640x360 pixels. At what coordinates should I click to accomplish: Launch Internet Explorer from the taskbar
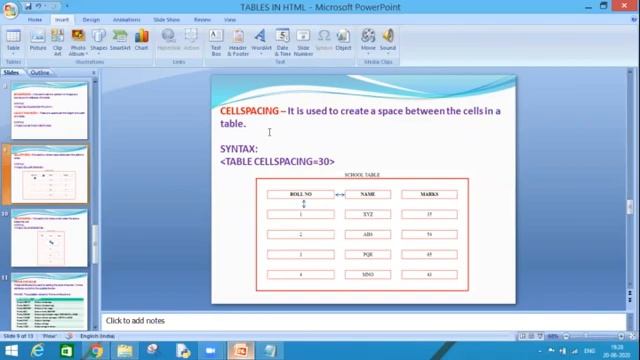(38, 351)
